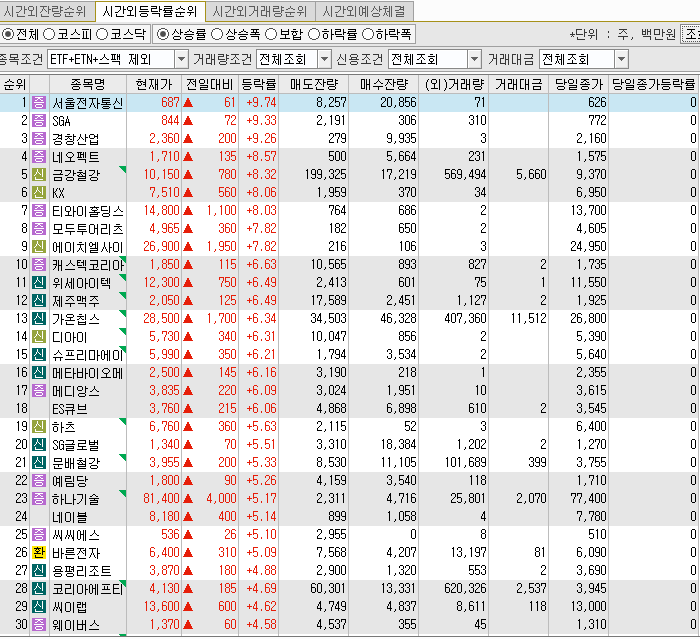
Task: Click the 신 icon beside KX
Action: click(39, 192)
